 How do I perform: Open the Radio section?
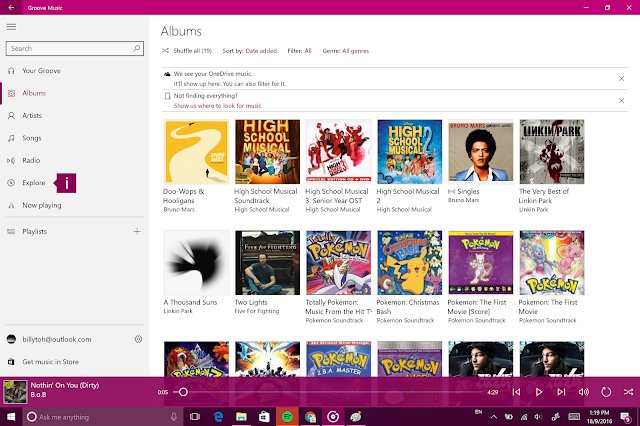(31, 160)
